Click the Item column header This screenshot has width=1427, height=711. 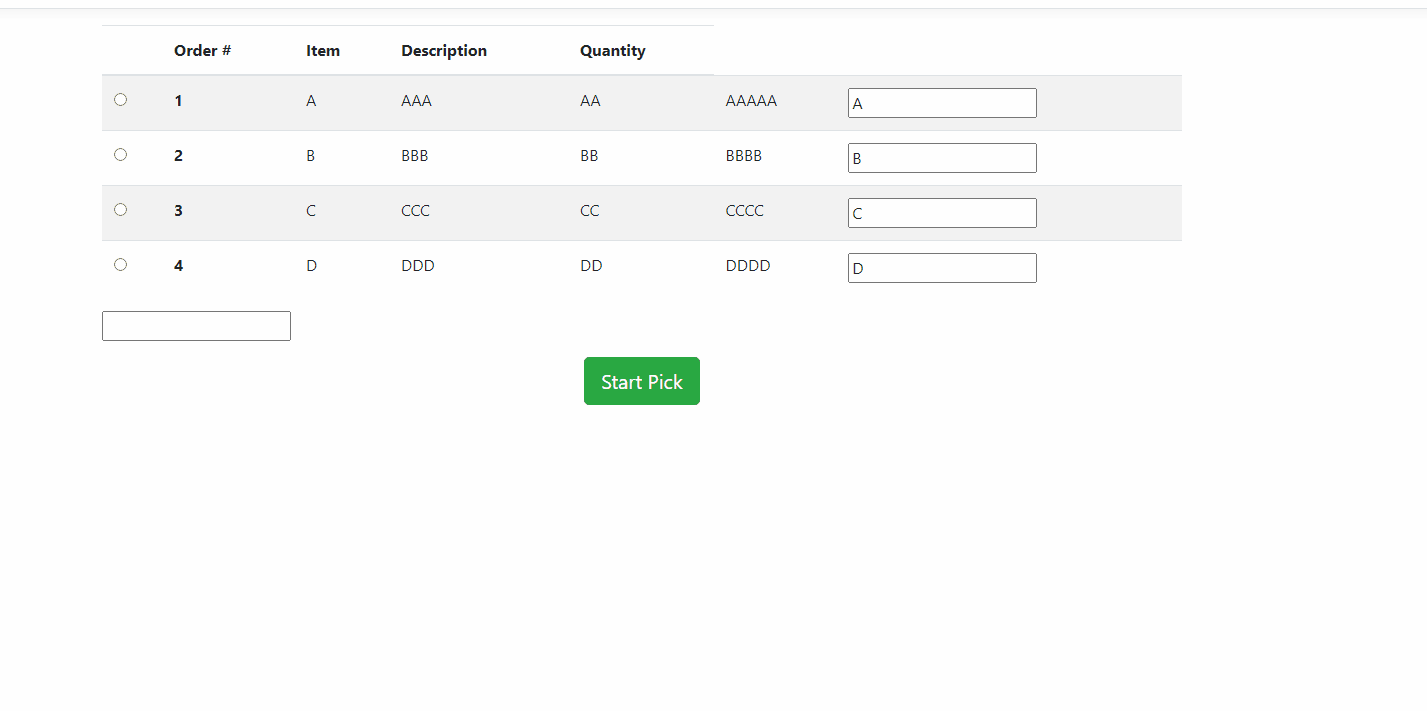point(323,51)
